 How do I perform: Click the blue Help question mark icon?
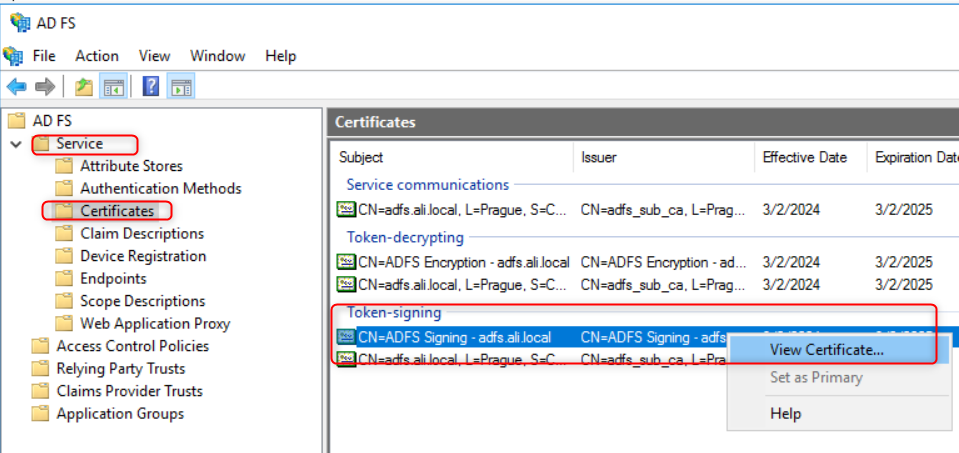tap(150, 86)
